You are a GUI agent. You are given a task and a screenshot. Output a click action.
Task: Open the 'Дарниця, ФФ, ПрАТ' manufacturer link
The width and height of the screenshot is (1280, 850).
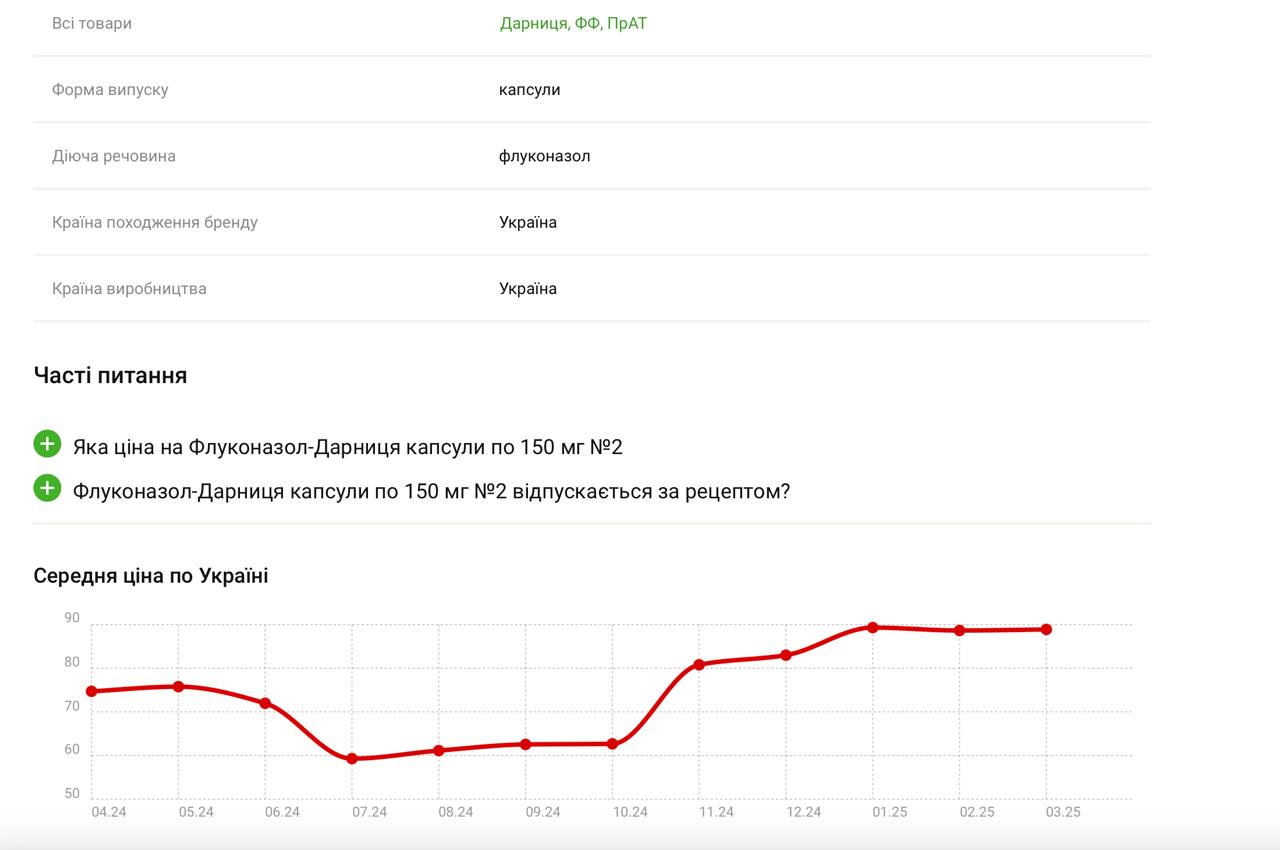(573, 23)
